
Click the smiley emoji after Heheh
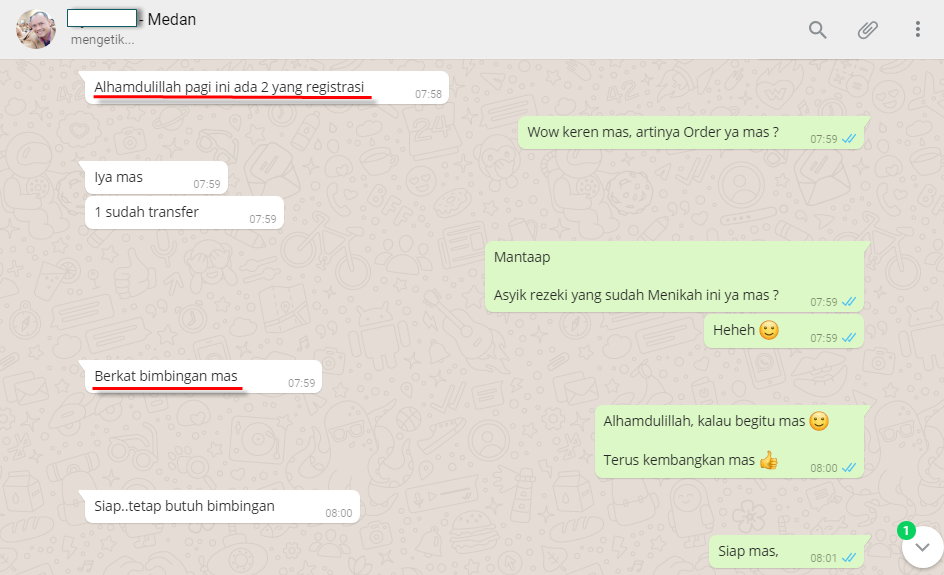pyautogui.click(x=769, y=330)
